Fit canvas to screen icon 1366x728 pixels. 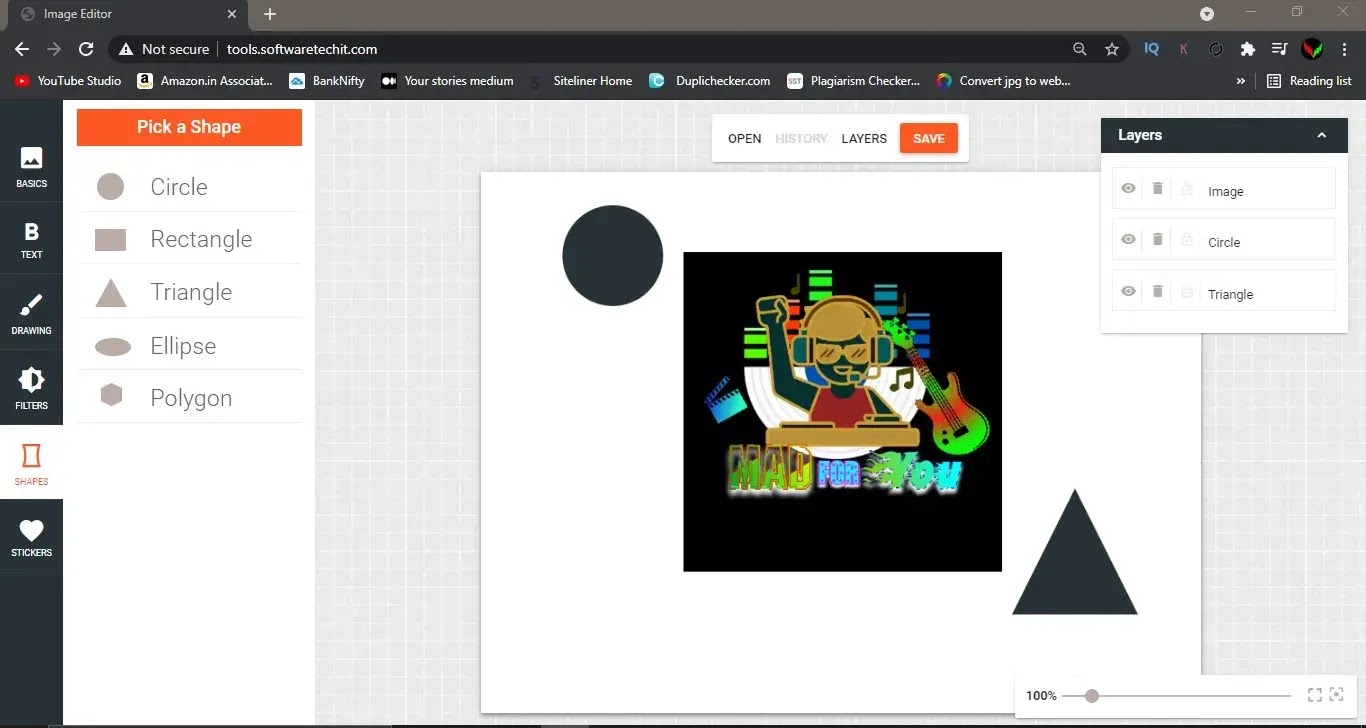[x=1315, y=695]
